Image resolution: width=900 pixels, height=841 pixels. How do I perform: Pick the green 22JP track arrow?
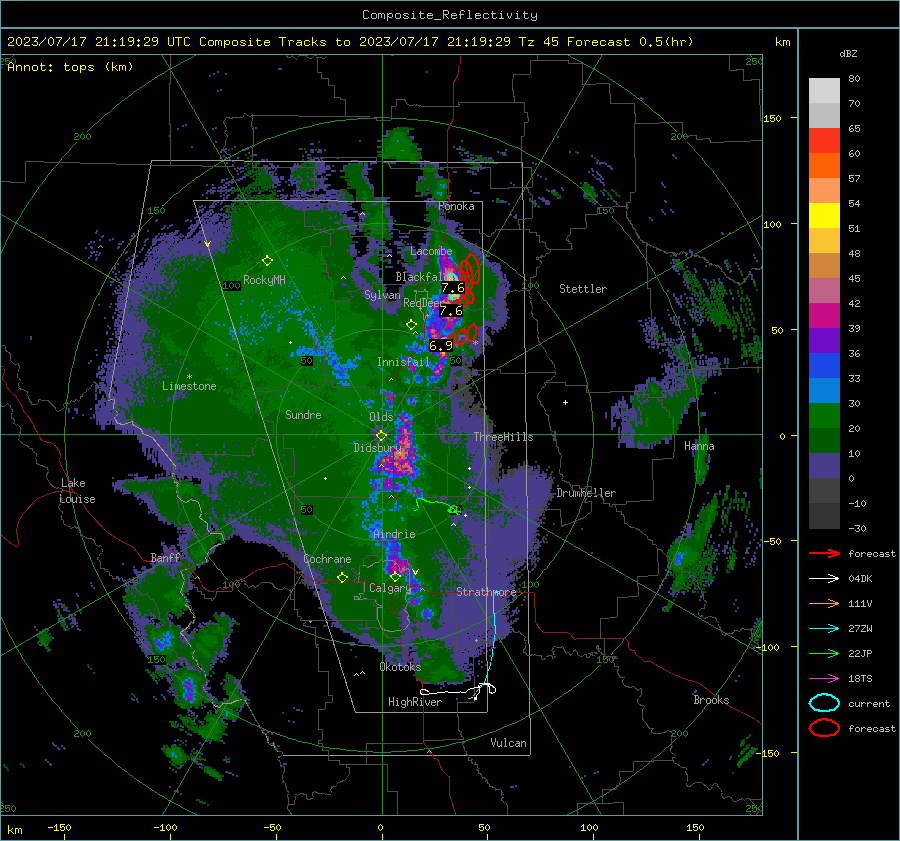[824, 653]
